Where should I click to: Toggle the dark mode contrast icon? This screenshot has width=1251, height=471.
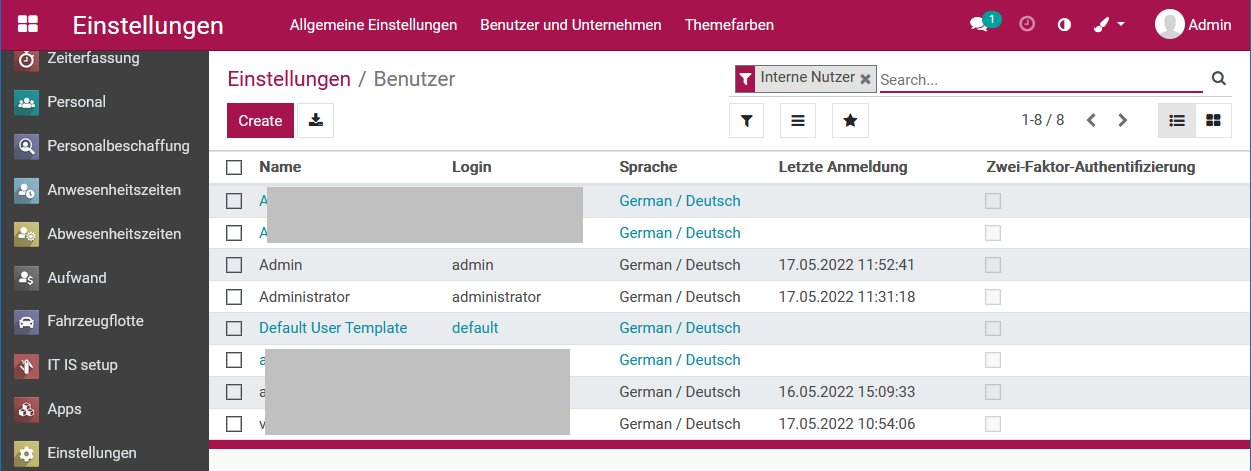coord(1064,25)
